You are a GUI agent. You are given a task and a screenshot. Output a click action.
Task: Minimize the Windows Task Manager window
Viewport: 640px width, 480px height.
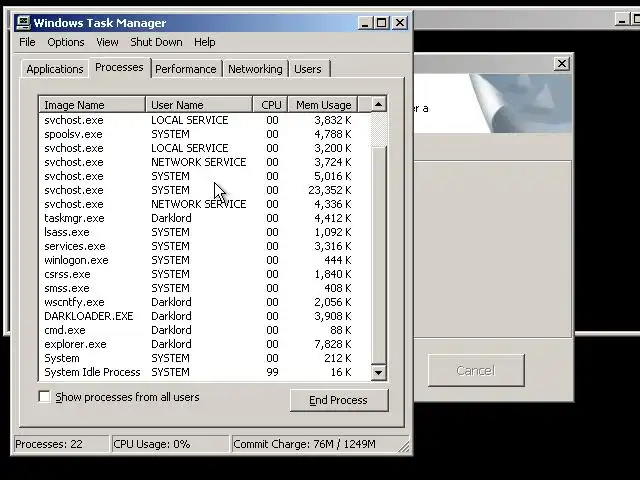[365, 23]
